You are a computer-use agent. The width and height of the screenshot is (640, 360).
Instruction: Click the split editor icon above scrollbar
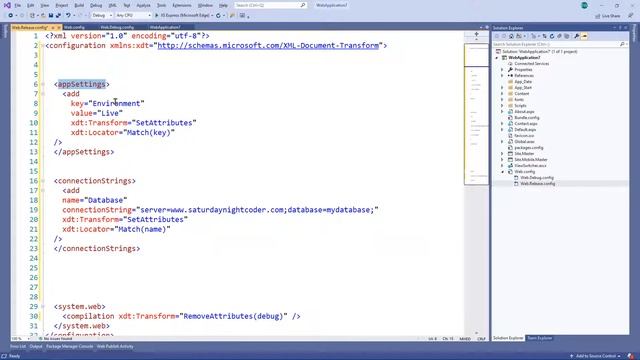click(x=476, y=35)
